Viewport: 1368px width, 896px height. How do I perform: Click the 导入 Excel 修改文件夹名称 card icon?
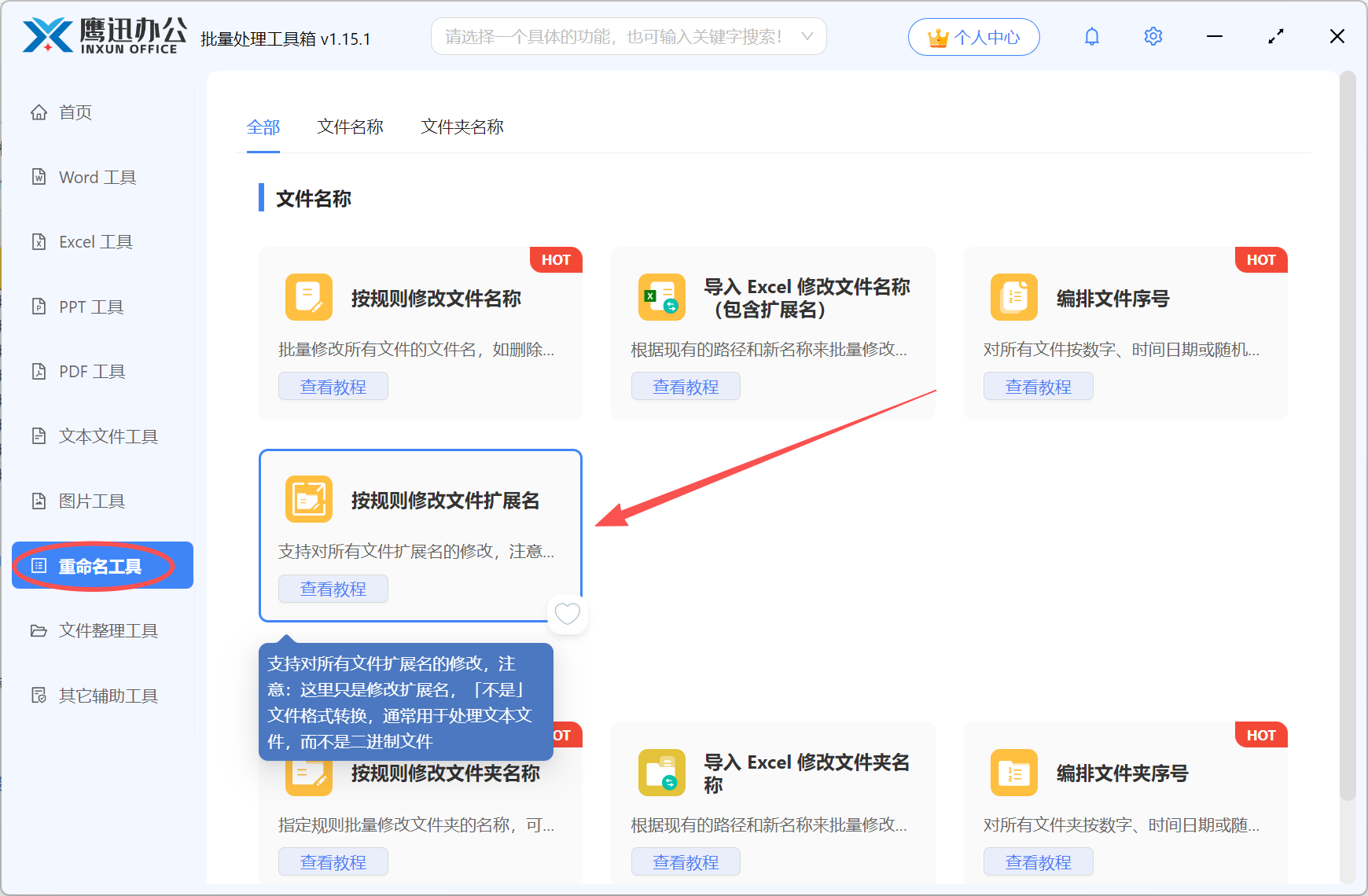661,773
